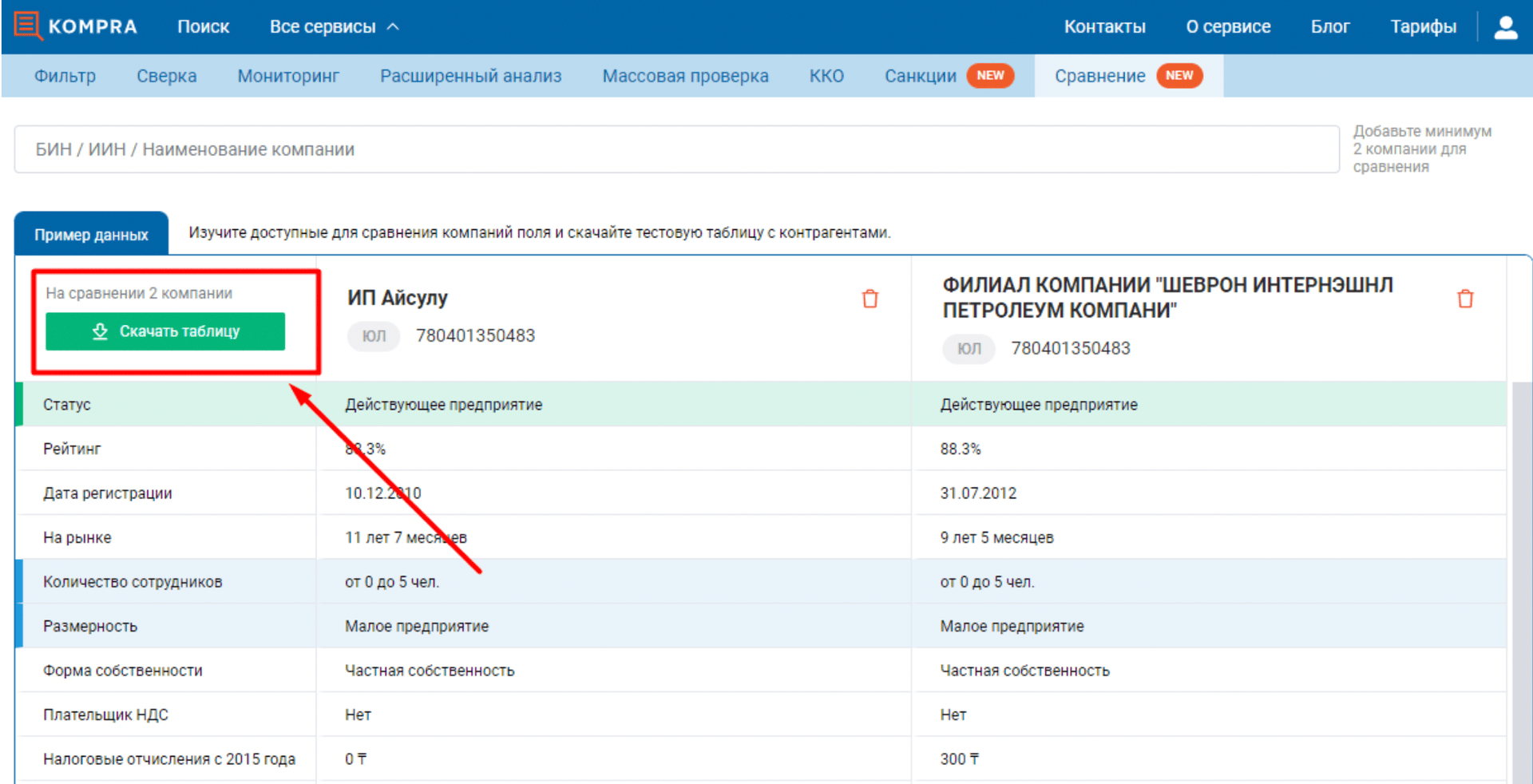Go to the Контакты page
Viewport: 1533px width, 784px height.
coord(1104,27)
